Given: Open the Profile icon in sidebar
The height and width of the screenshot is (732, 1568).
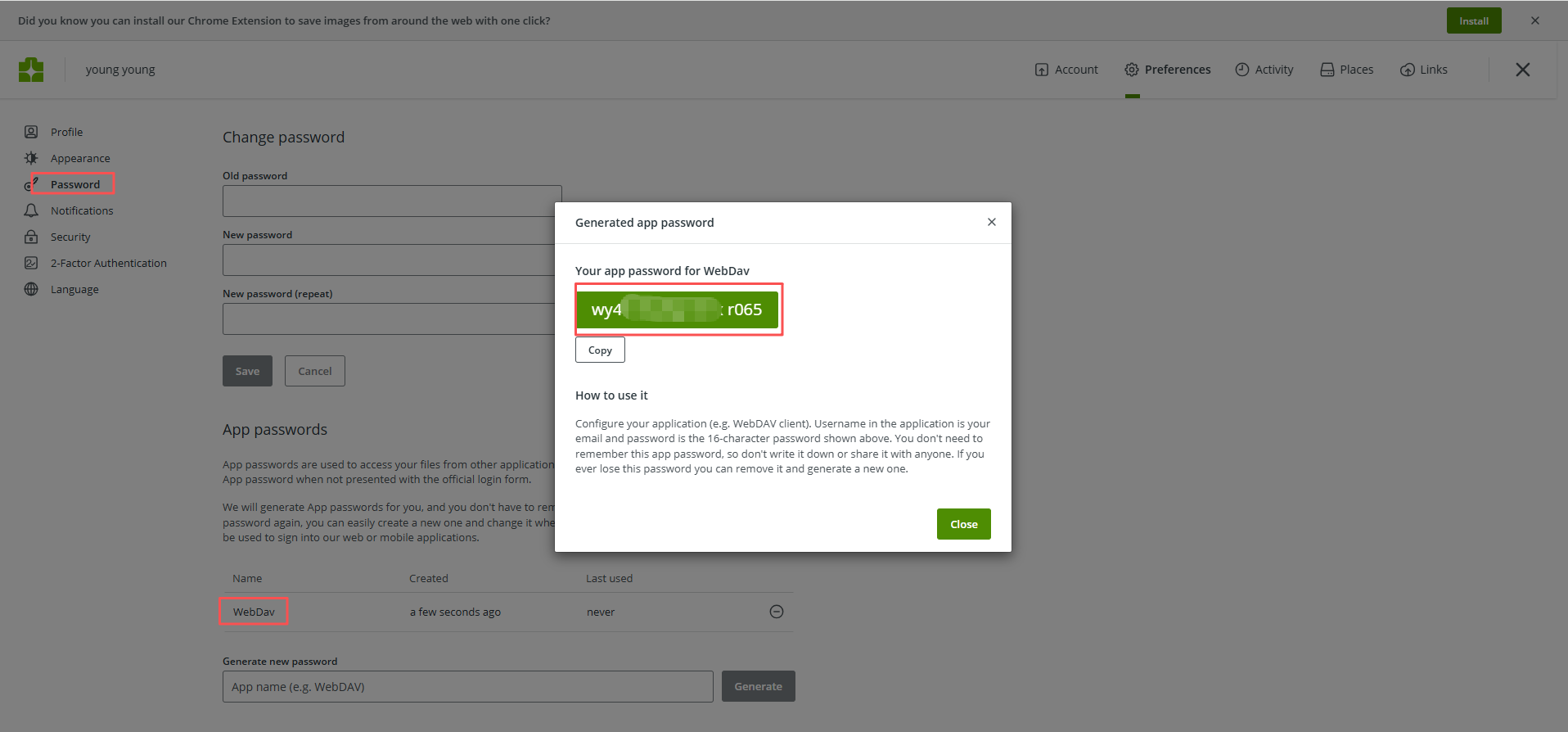Looking at the screenshot, I should pos(31,132).
